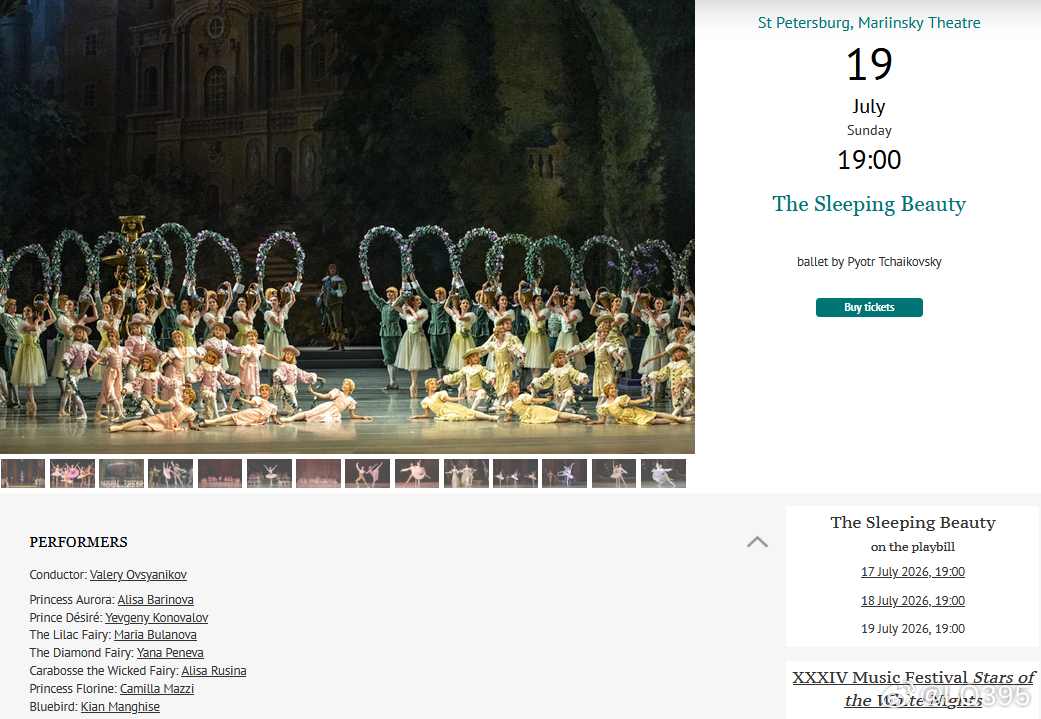
Task: Open the Alisa Barinova performer link
Action: point(155,599)
